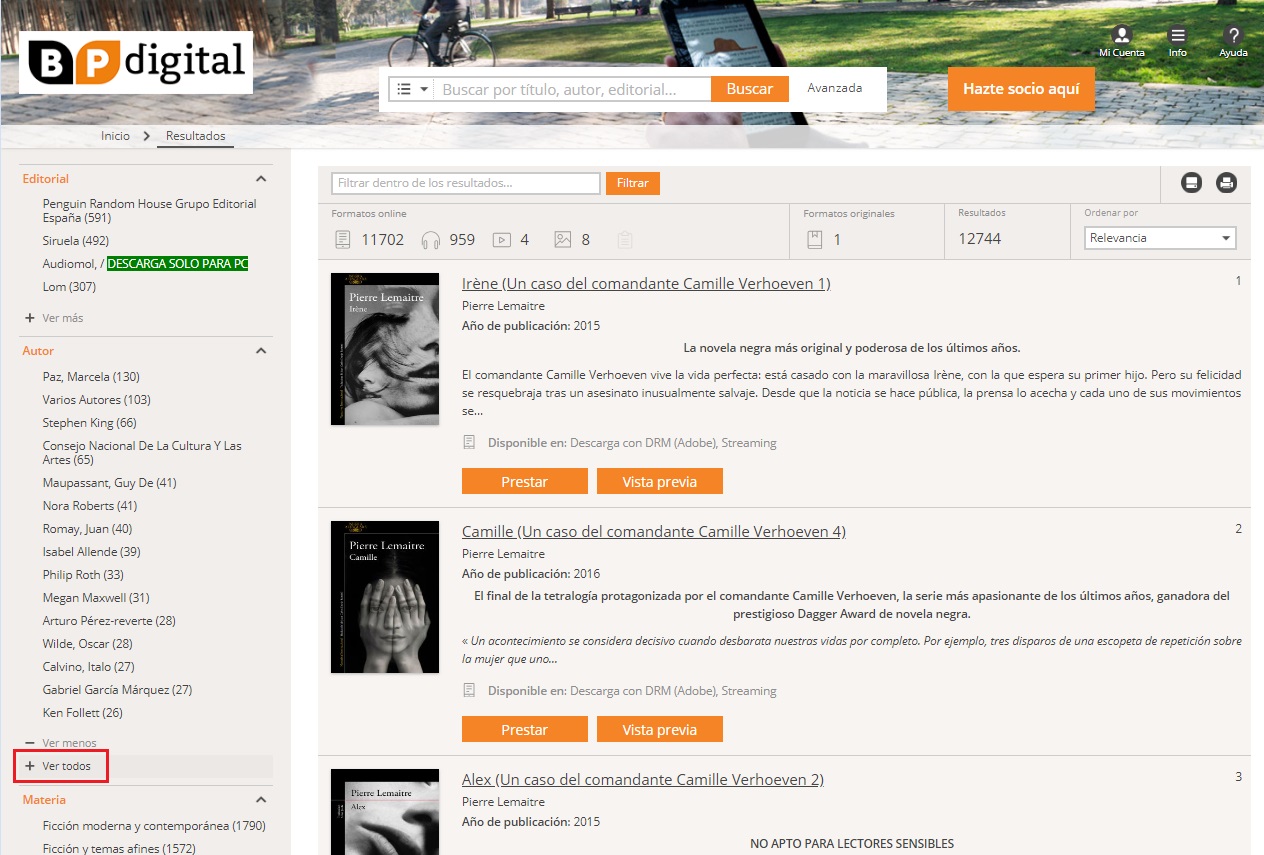Filter by author Wilde, Oscar (28)
Screen dimensions: 1264x855
87,644
